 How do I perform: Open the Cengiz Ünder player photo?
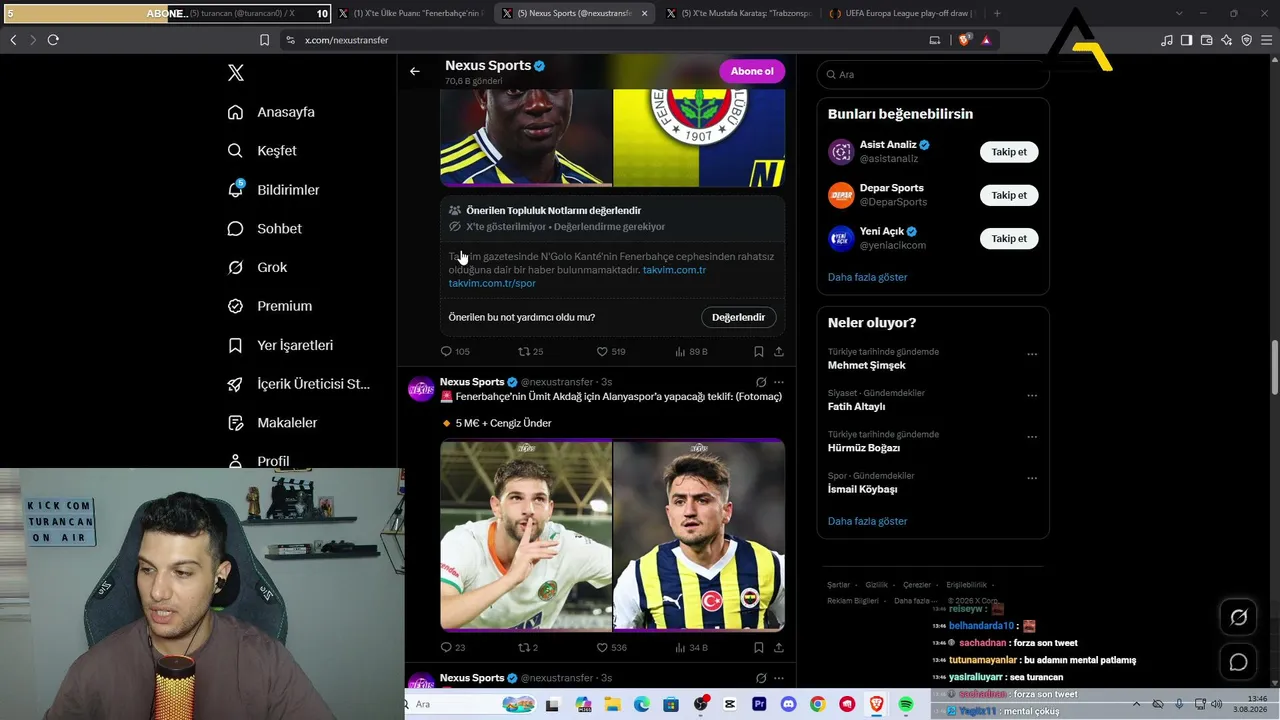coord(699,536)
